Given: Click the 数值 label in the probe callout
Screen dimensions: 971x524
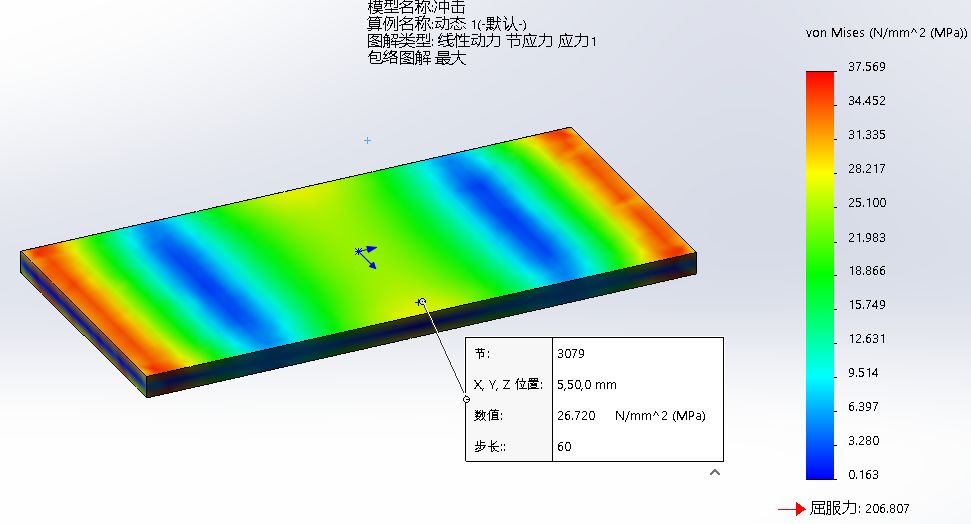Looking at the screenshot, I should [489, 416].
